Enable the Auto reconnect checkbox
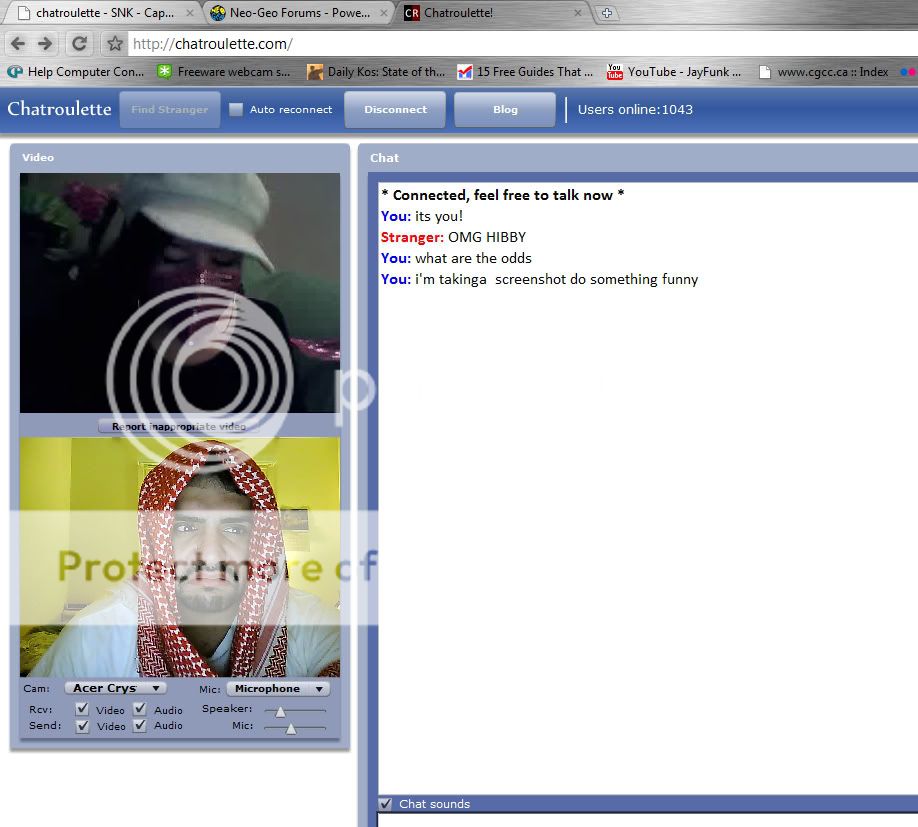 [x=236, y=110]
